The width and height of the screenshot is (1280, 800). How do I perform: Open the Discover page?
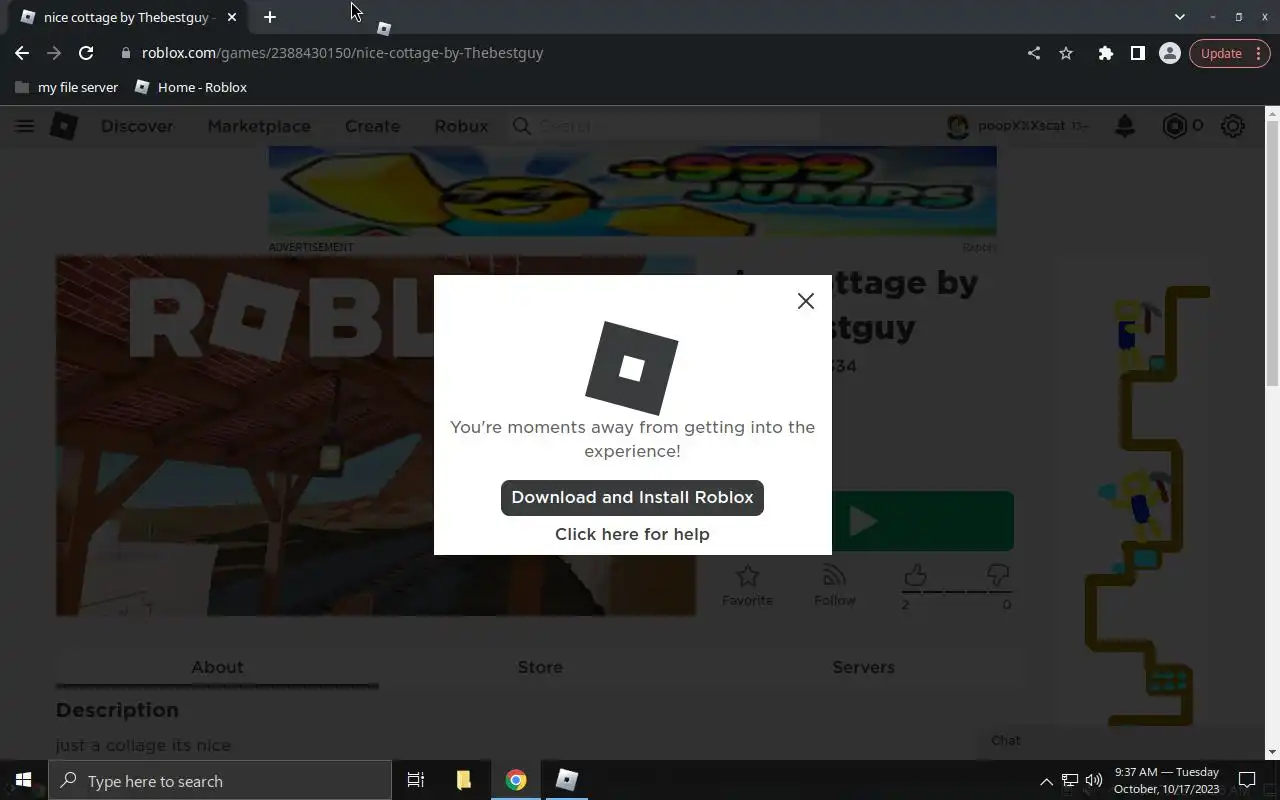click(x=137, y=126)
